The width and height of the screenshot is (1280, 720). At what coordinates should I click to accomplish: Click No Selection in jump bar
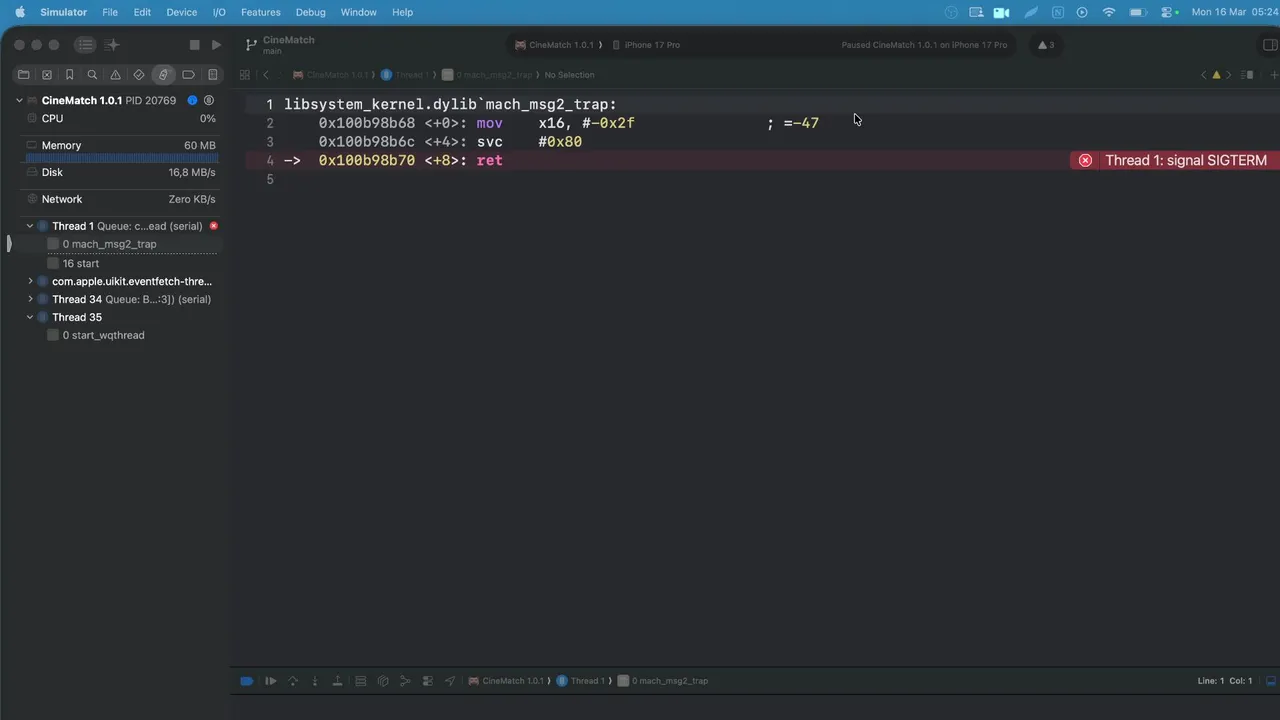click(x=569, y=75)
